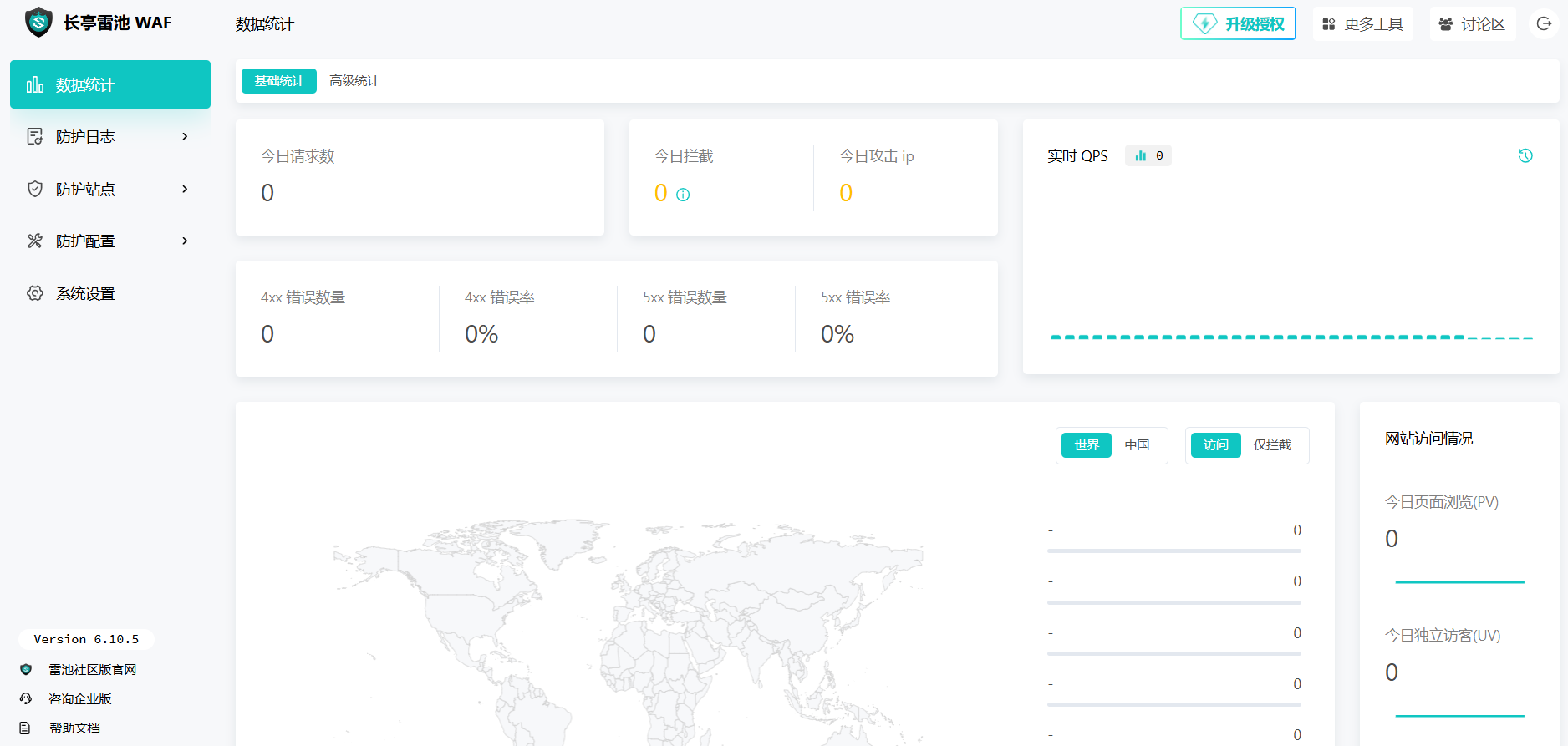The height and width of the screenshot is (746, 1568).
Task: Select the 访问 map data option
Action: (x=1215, y=445)
